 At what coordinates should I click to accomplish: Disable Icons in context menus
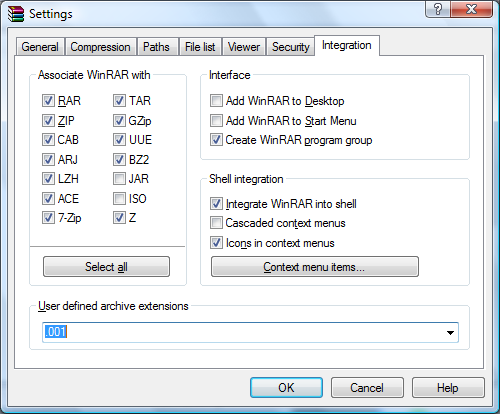pyautogui.click(x=216, y=243)
